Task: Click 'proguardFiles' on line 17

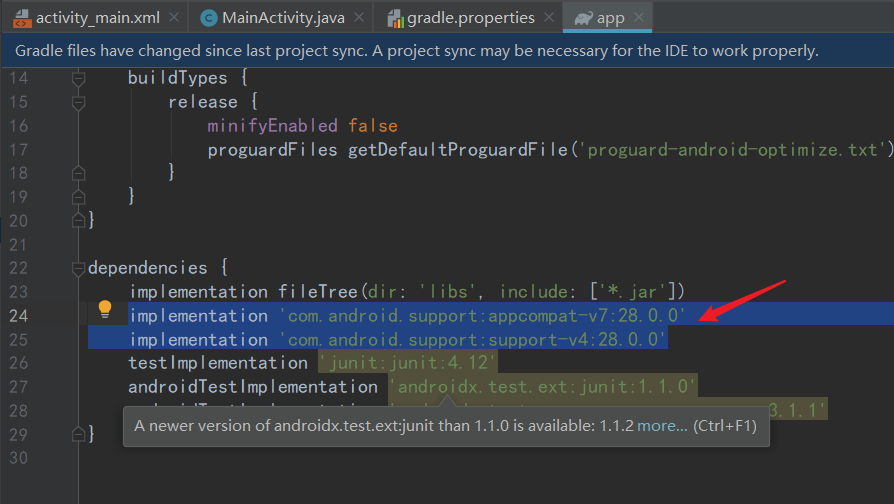Action: coord(273,149)
